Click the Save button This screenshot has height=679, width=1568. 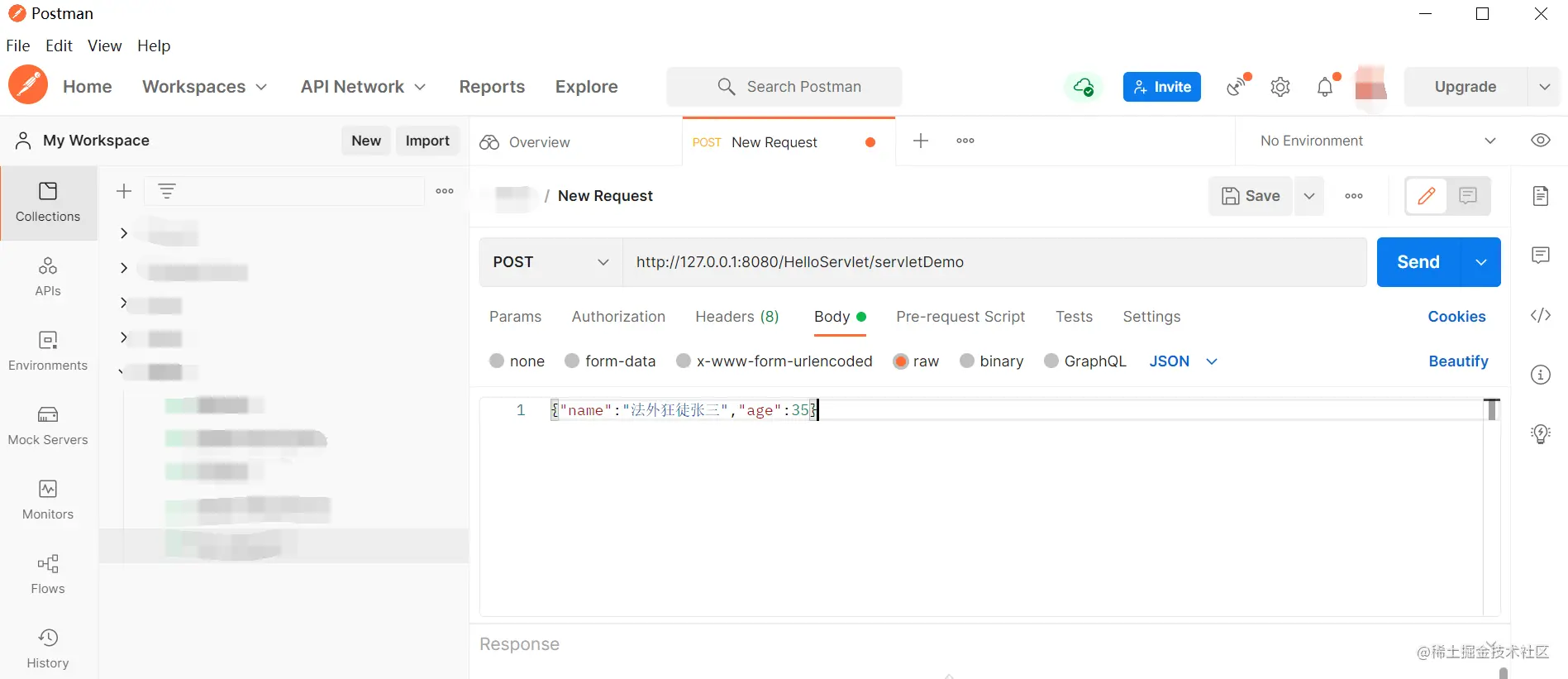[1251, 196]
